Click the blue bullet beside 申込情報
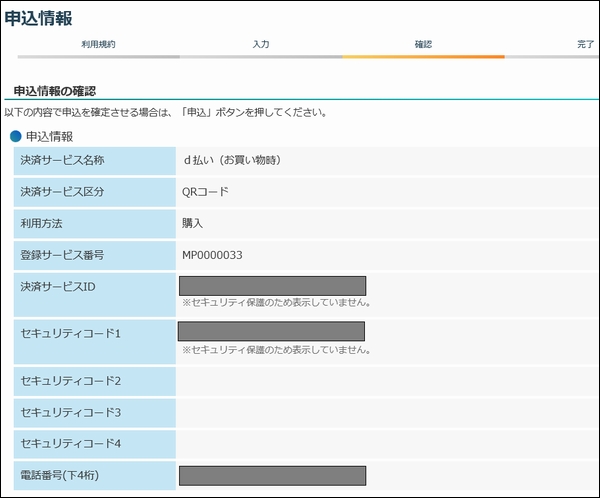The height and width of the screenshot is (498, 600). (x=16, y=136)
